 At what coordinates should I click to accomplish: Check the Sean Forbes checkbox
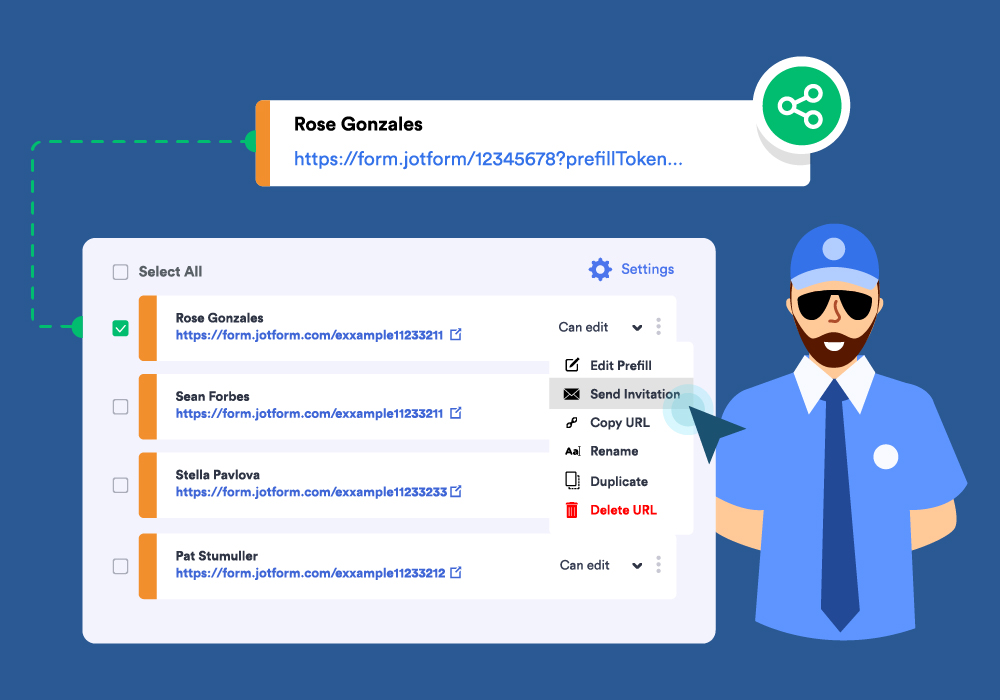click(x=121, y=407)
